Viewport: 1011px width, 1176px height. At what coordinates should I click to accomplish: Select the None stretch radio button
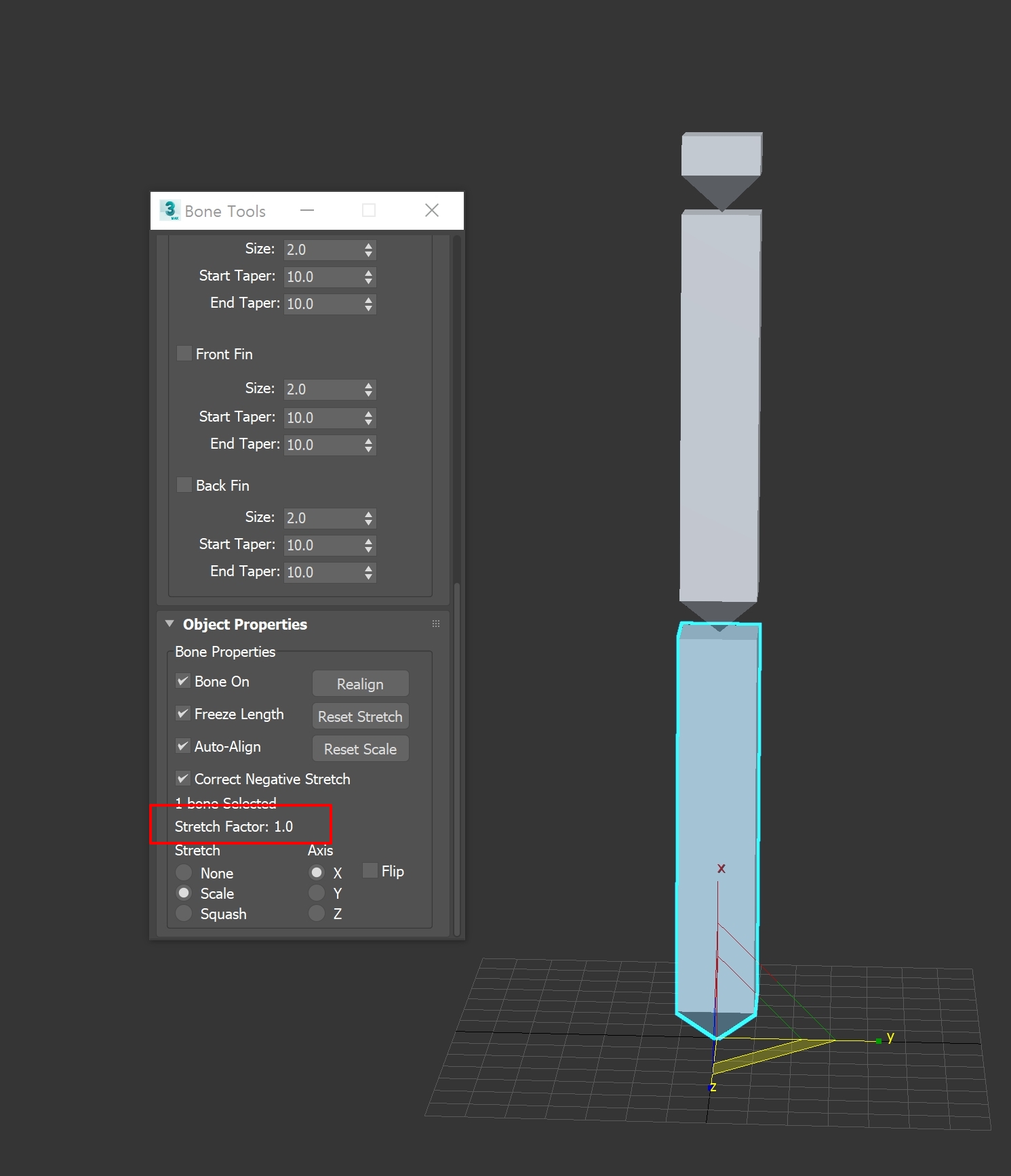point(184,872)
